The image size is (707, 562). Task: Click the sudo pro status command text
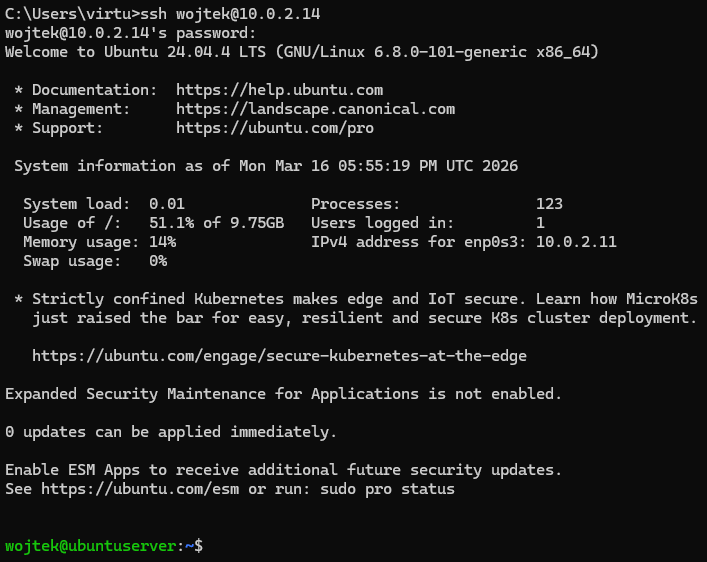click(387, 489)
